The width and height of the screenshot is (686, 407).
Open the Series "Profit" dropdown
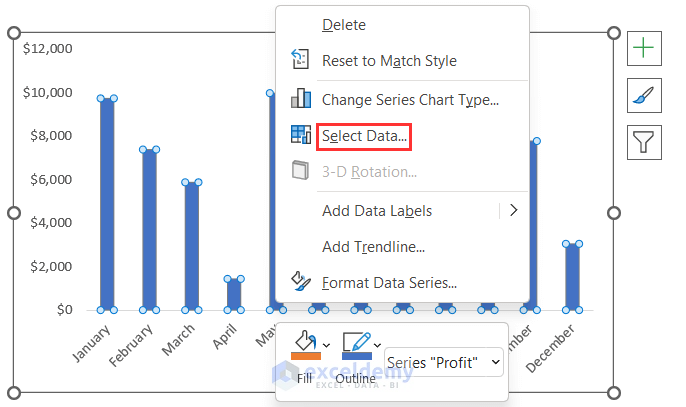[444, 362]
